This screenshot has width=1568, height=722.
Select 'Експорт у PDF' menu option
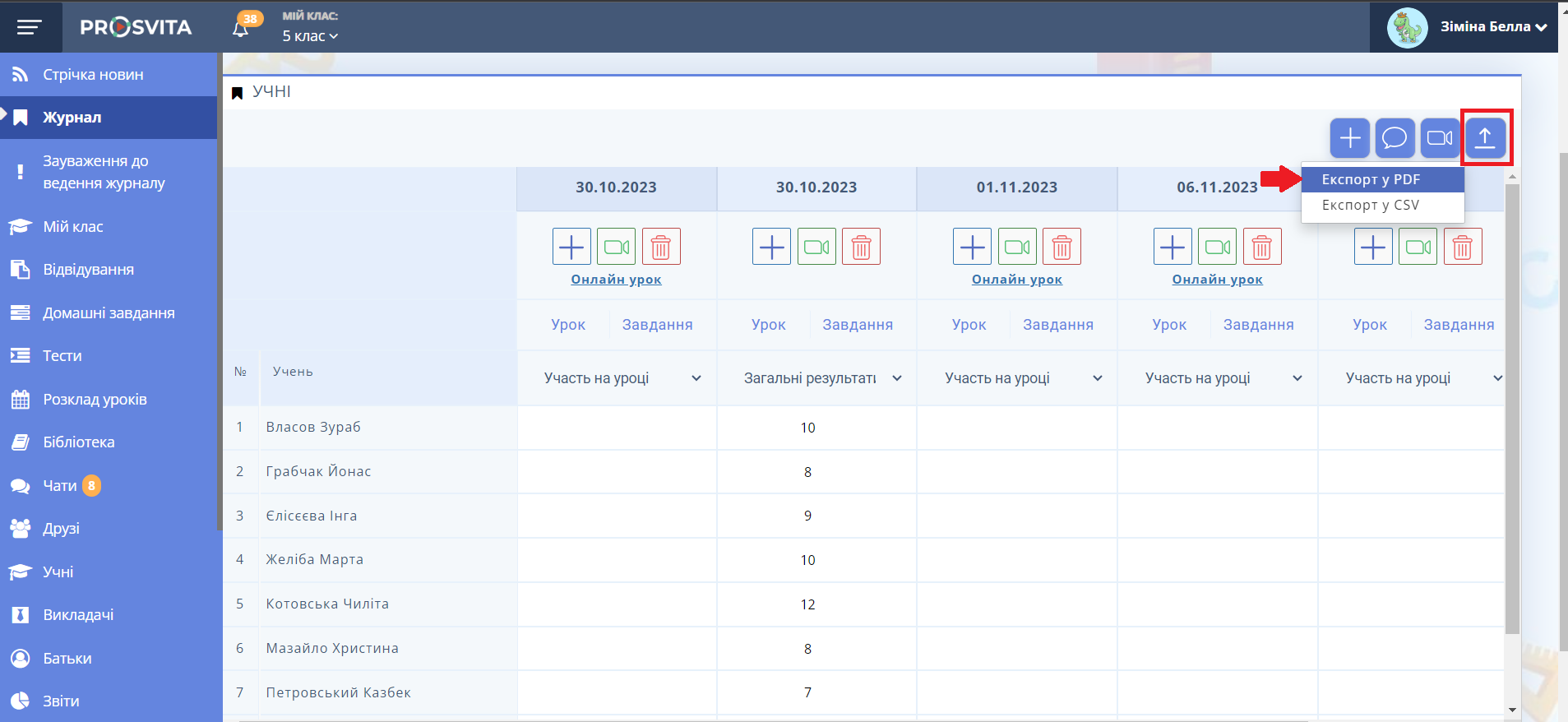point(1371,179)
